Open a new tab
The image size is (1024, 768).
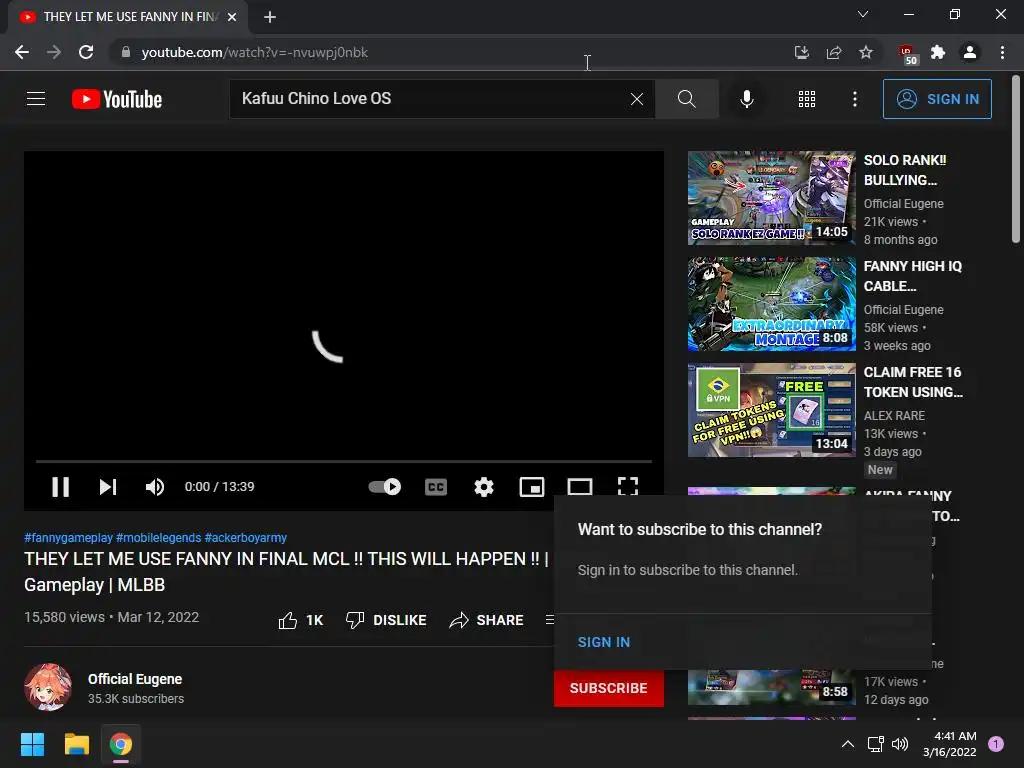[x=270, y=17]
